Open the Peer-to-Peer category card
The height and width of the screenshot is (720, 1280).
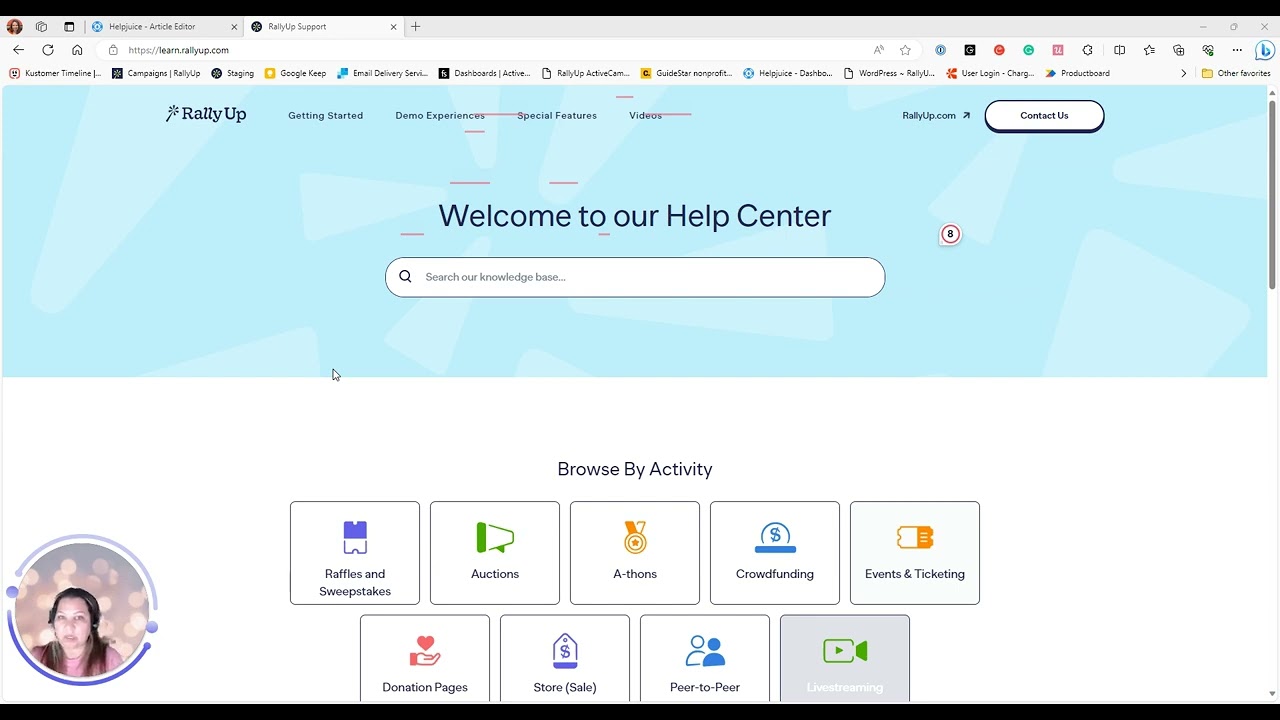click(x=705, y=658)
